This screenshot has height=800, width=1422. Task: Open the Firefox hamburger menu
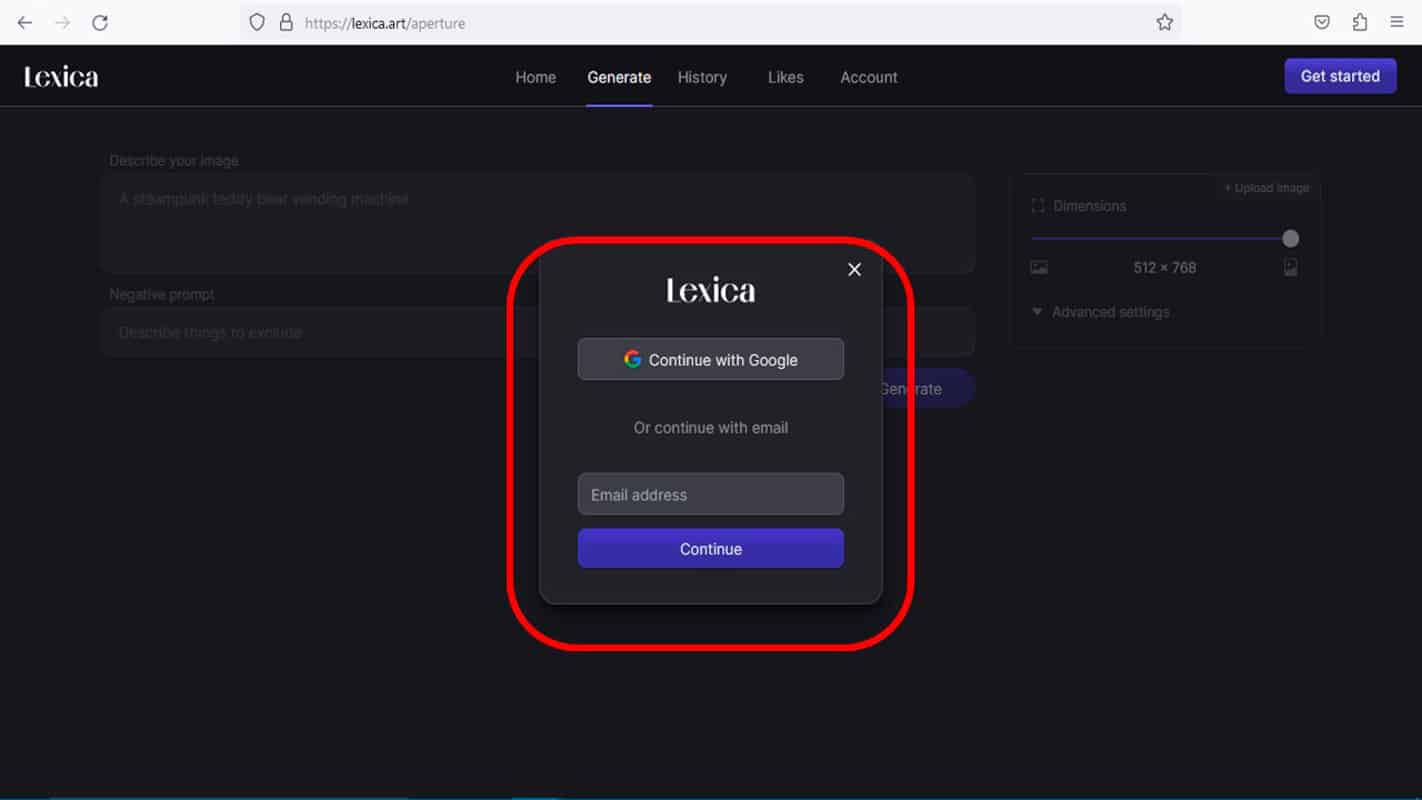[1397, 22]
